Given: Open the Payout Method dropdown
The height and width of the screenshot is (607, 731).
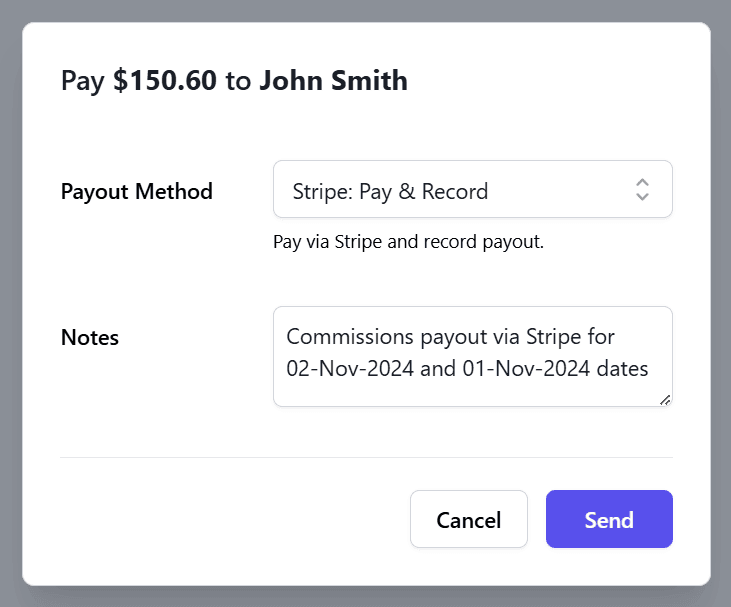Looking at the screenshot, I should tap(473, 189).
